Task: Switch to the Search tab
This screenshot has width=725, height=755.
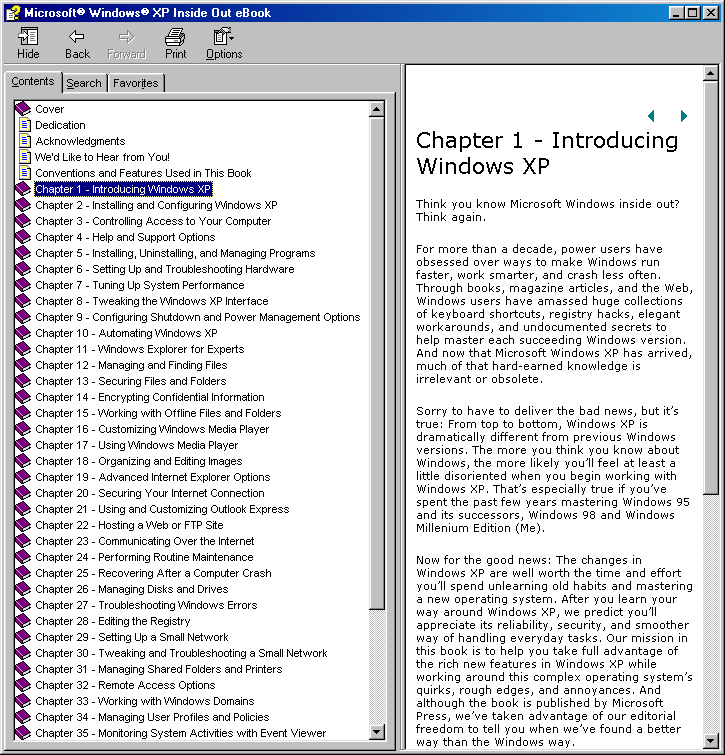Action: [84, 83]
